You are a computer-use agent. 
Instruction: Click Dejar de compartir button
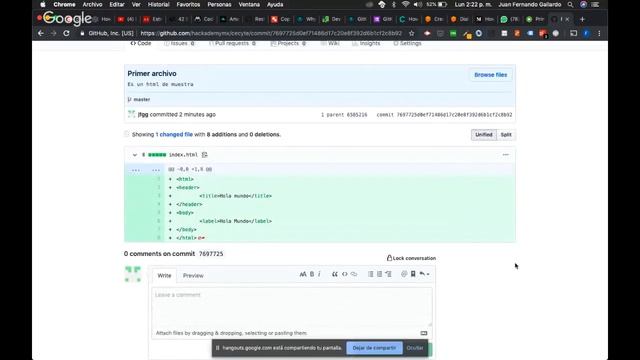tap(374, 348)
